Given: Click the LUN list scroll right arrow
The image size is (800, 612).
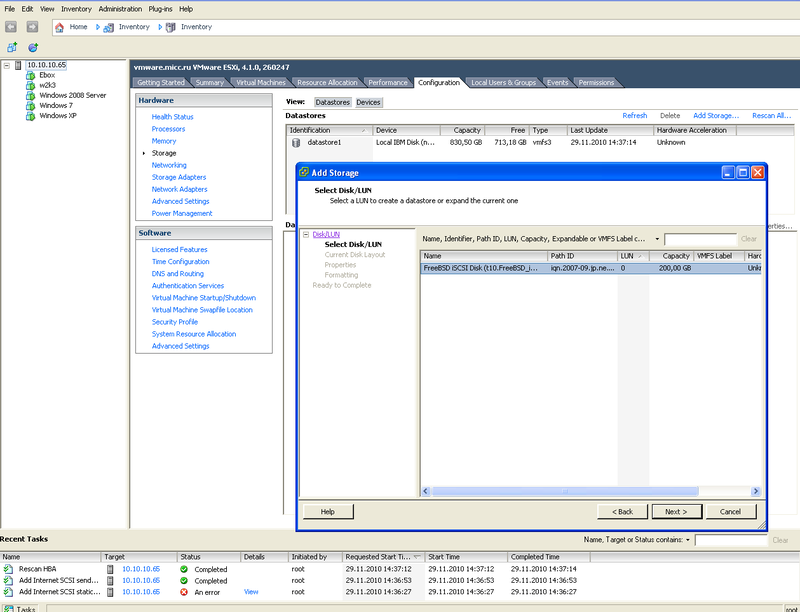Looking at the screenshot, I should 756,491.
